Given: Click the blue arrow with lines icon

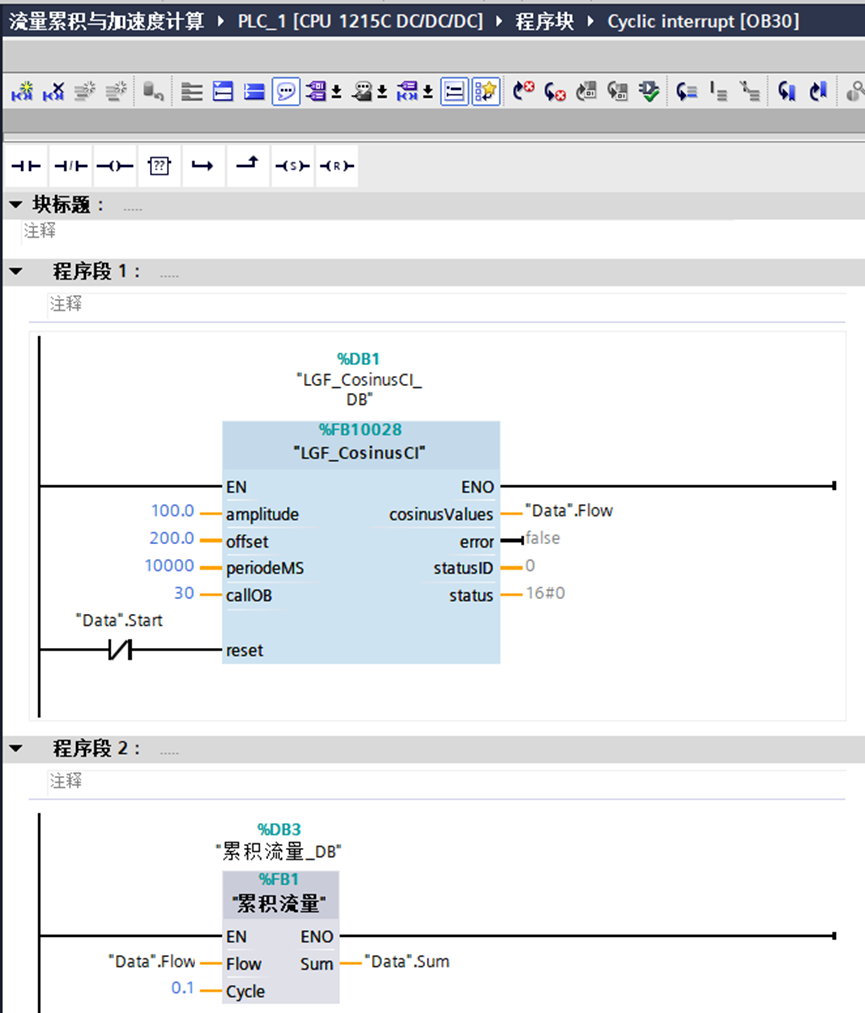Looking at the screenshot, I should coord(687,92).
